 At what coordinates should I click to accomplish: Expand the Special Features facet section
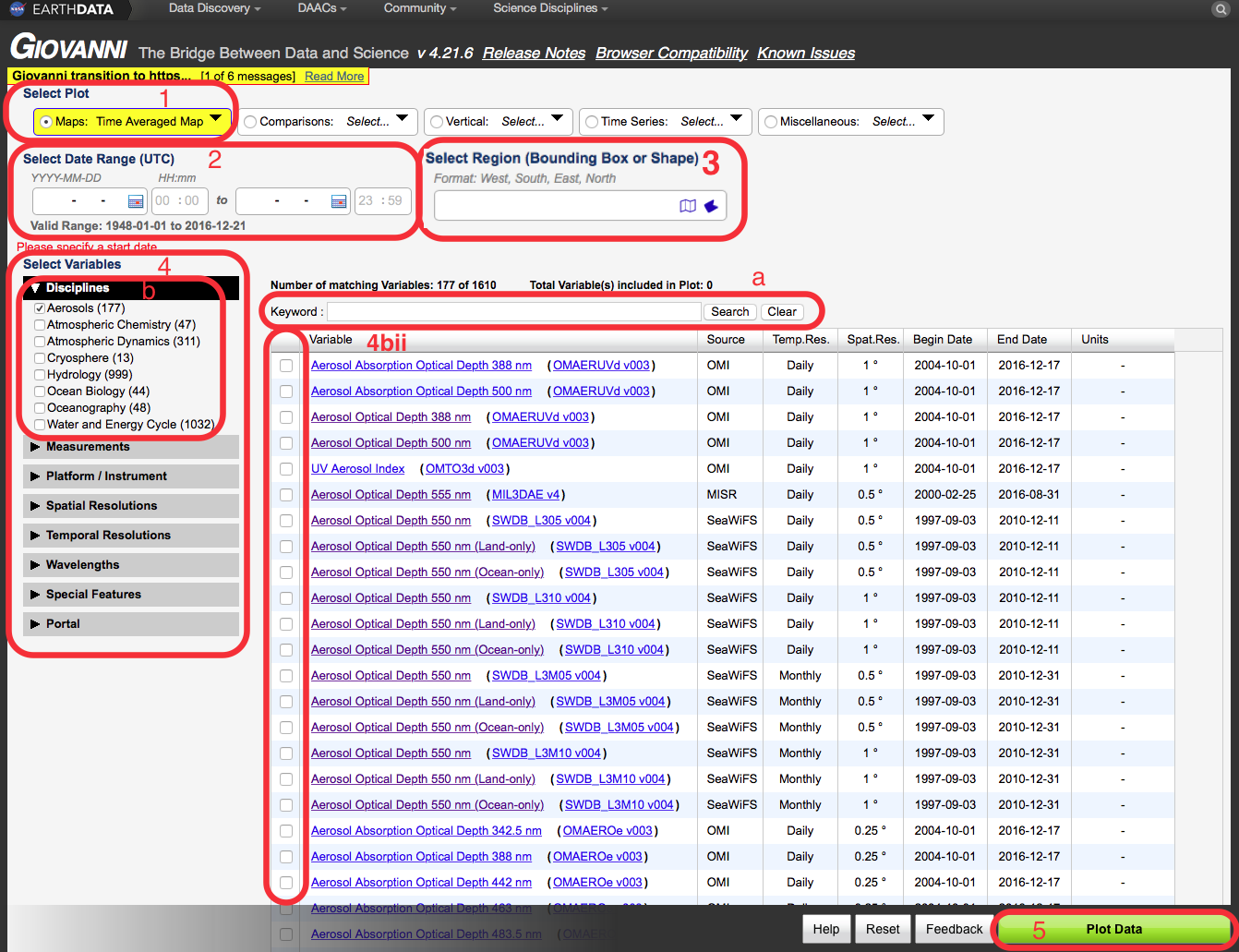click(x=131, y=595)
